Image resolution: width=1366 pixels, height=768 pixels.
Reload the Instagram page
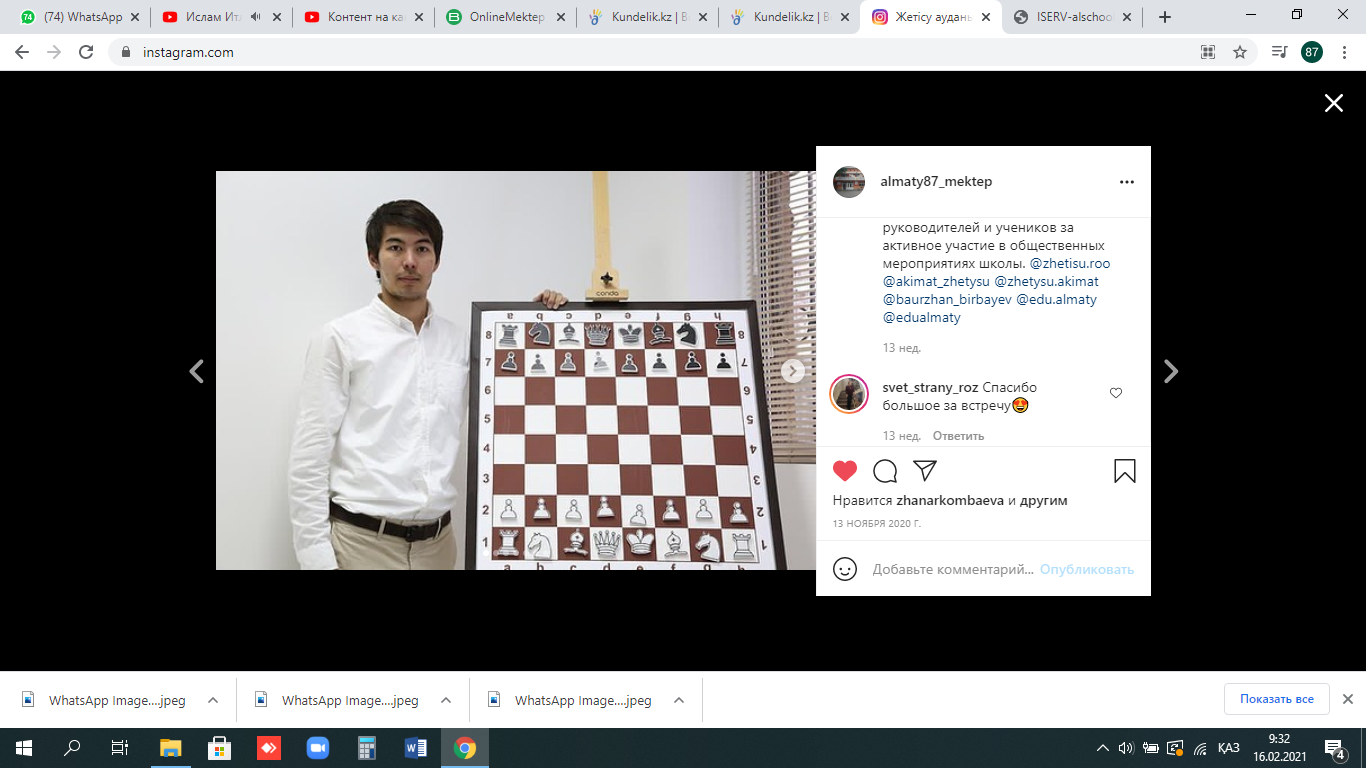(86, 52)
